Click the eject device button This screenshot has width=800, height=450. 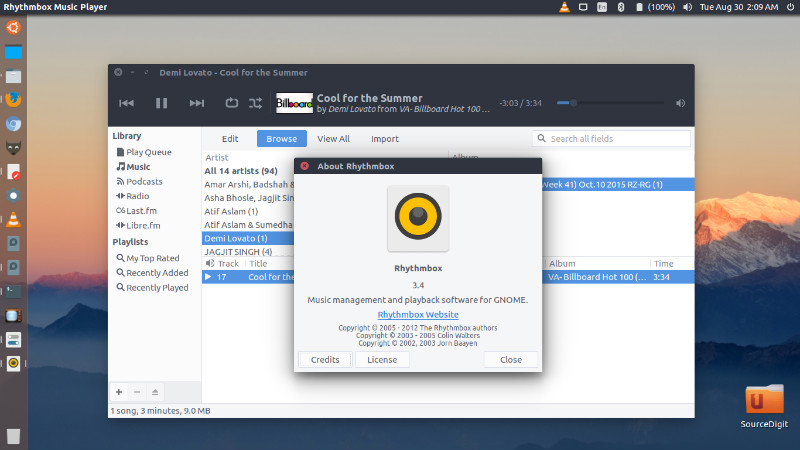(x=155, y=392)
